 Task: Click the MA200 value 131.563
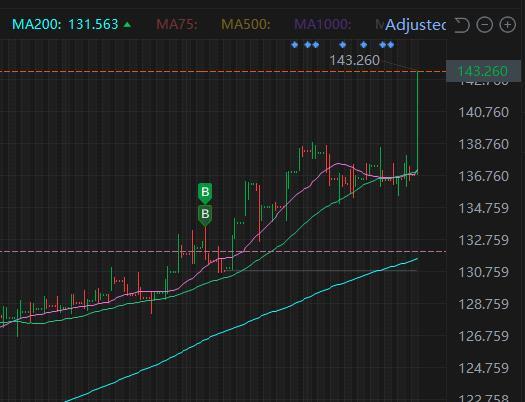(93, 24)
